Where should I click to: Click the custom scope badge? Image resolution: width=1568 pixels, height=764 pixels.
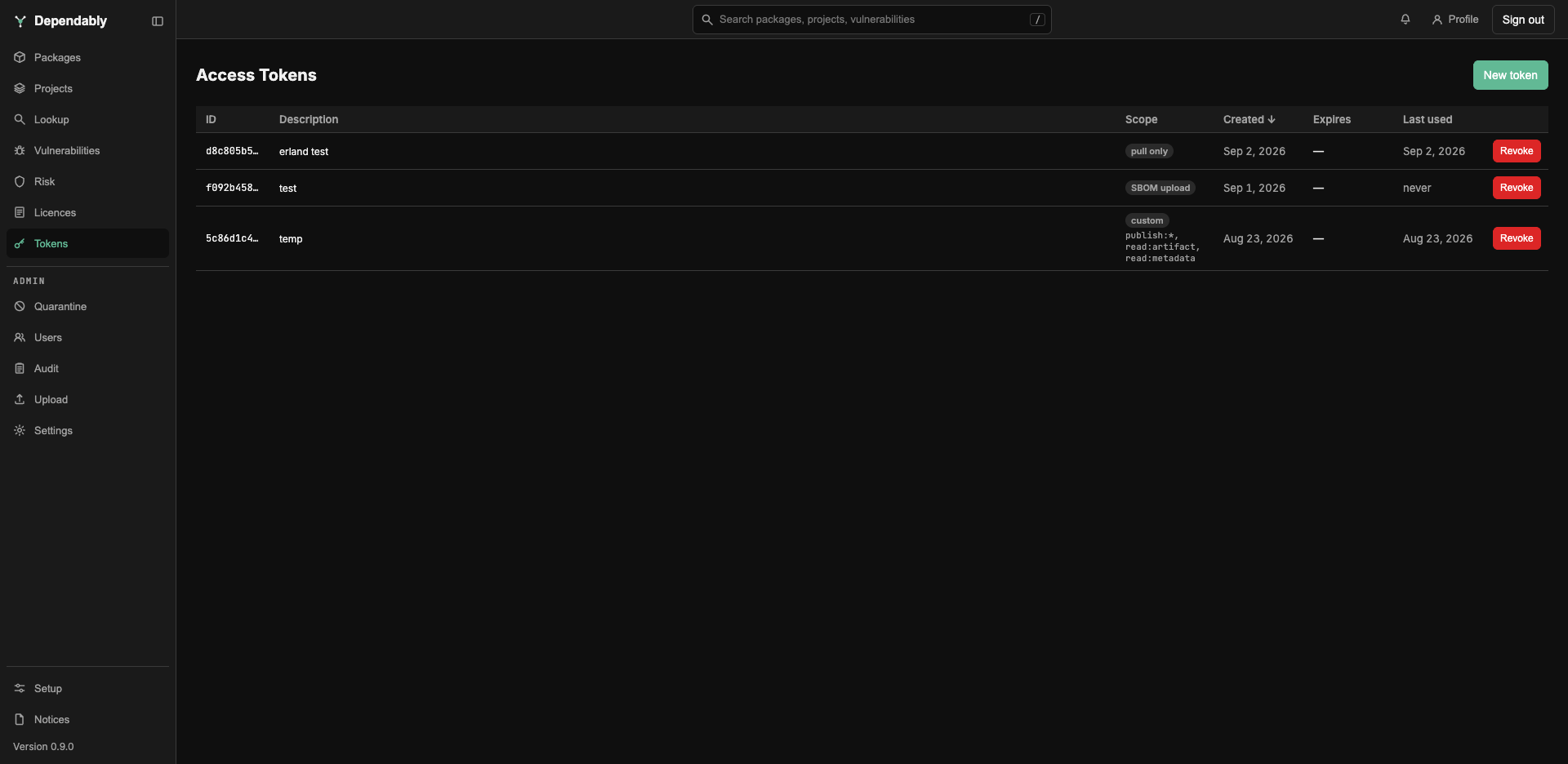[1147, 220]
